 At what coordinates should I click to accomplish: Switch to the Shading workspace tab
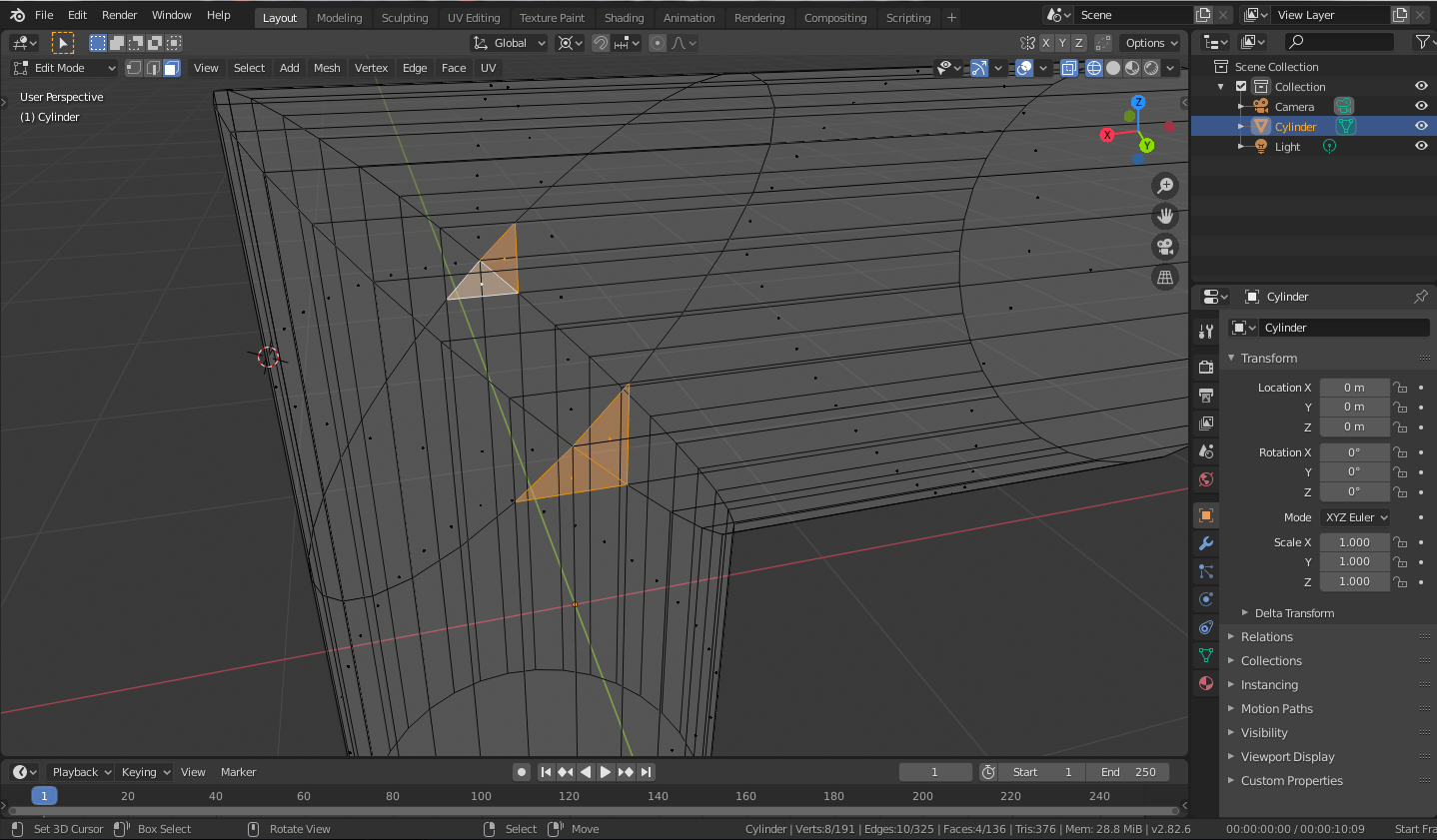pos(624,17)
